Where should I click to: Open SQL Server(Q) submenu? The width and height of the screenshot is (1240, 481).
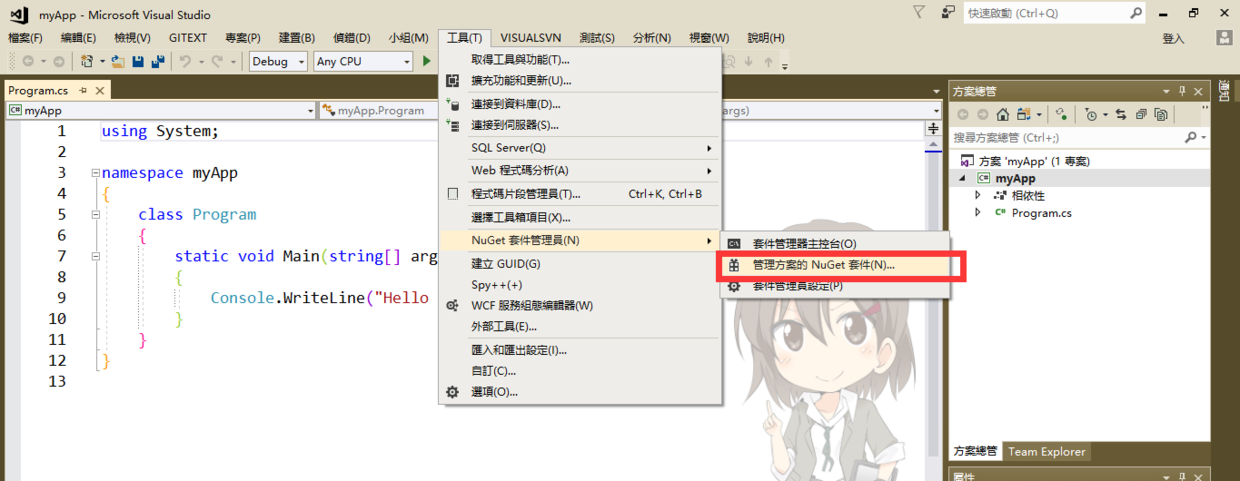point(580,148)
